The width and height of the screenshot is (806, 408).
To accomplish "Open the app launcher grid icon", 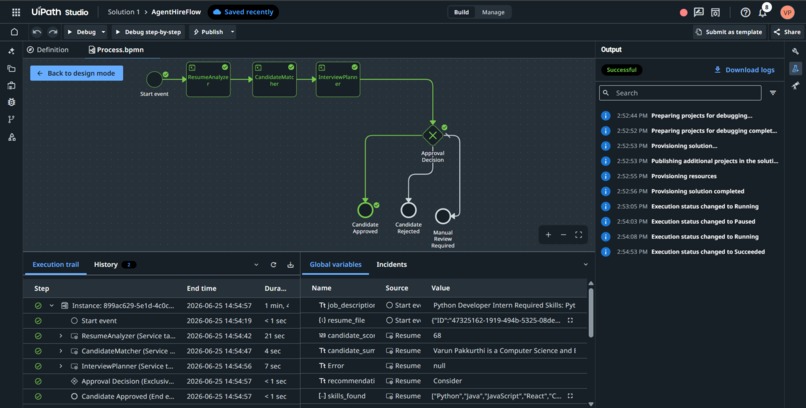I will click(16, 12).
